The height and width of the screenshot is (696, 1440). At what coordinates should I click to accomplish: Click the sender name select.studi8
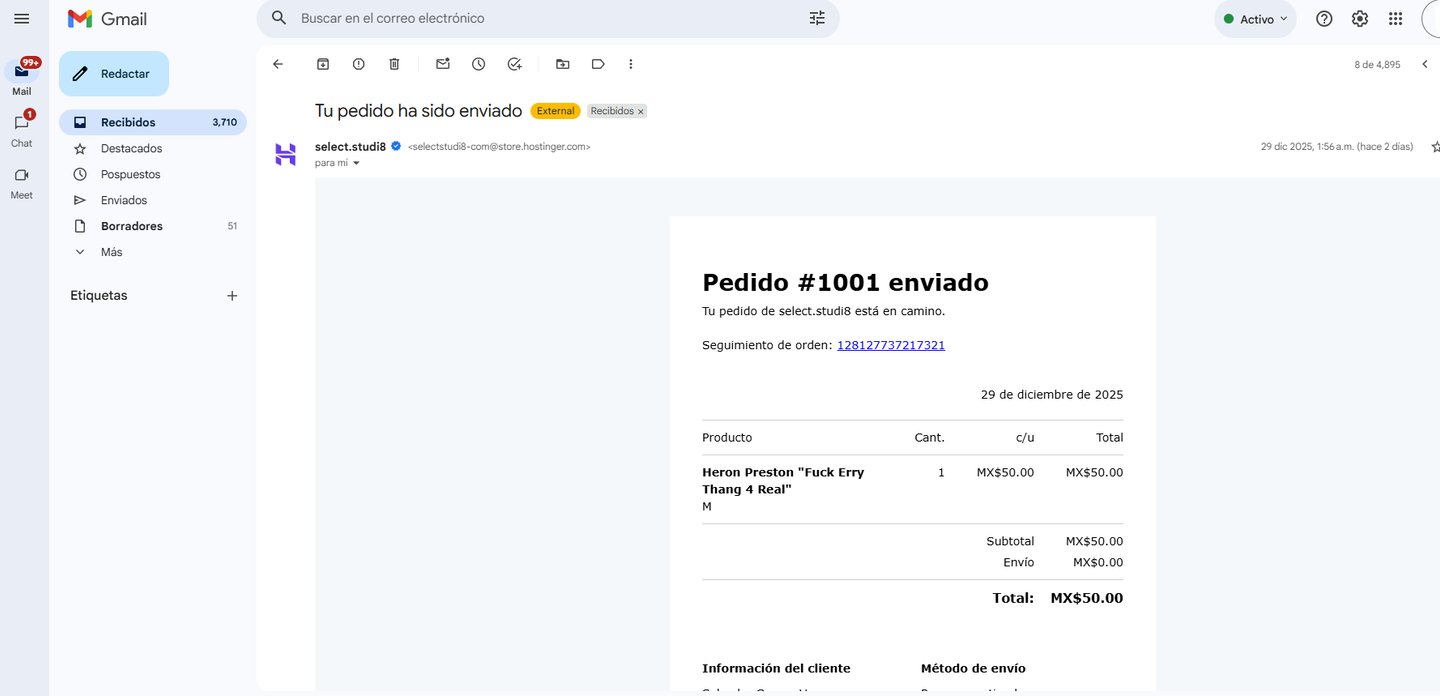[350, 146]
